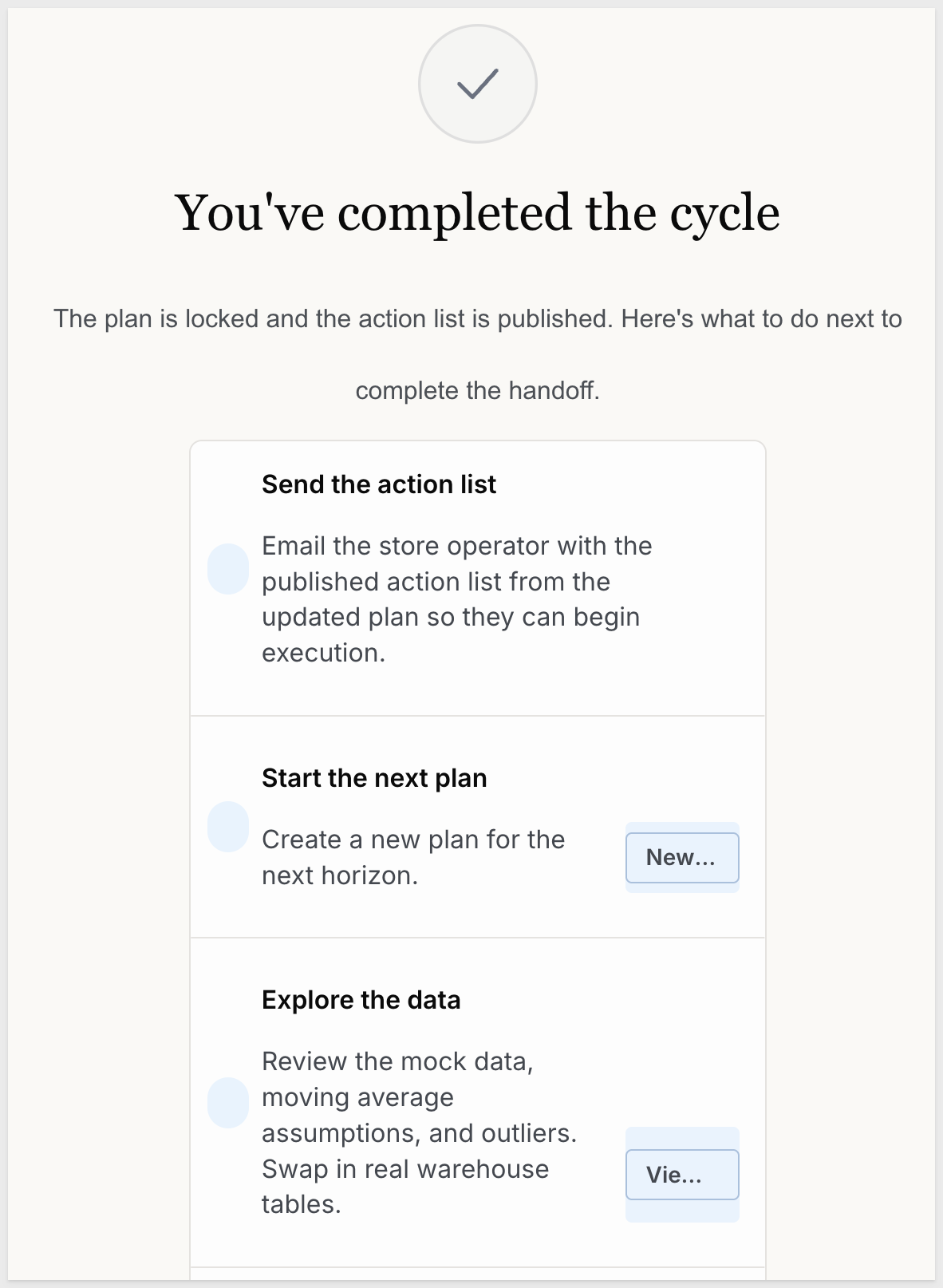Click blue icon beside Explore the data
Viewport: 943px width, 1288px height.
pyautogui.click(x=228, y=1103)
